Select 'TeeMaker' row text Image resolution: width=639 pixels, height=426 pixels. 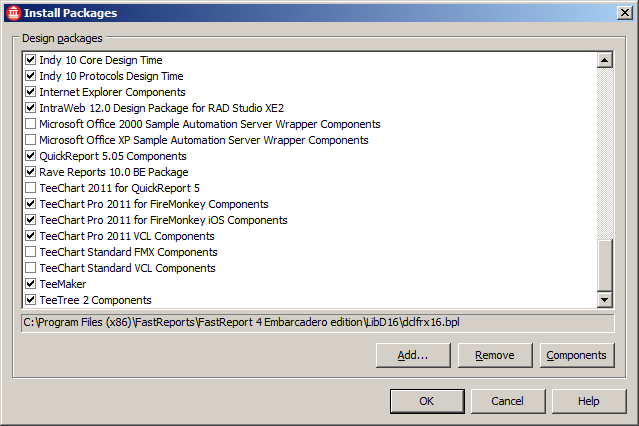63,284
